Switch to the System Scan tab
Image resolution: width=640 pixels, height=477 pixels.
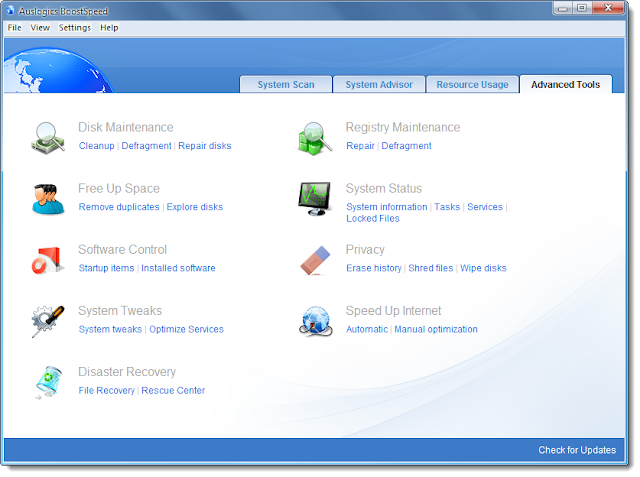[x=286, y=84]
